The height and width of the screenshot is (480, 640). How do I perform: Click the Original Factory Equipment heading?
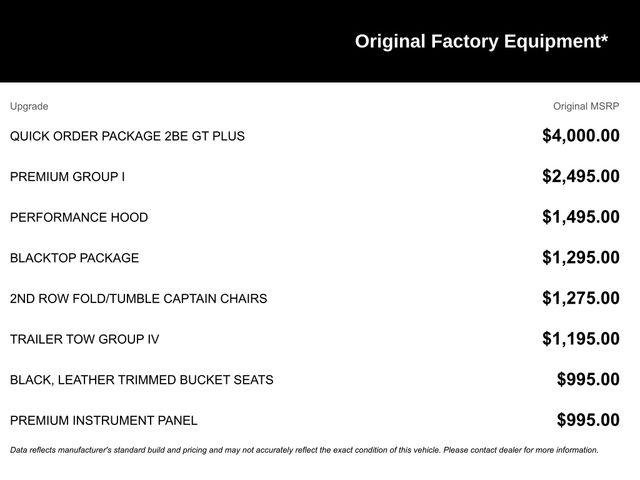(x=481, y=41)
